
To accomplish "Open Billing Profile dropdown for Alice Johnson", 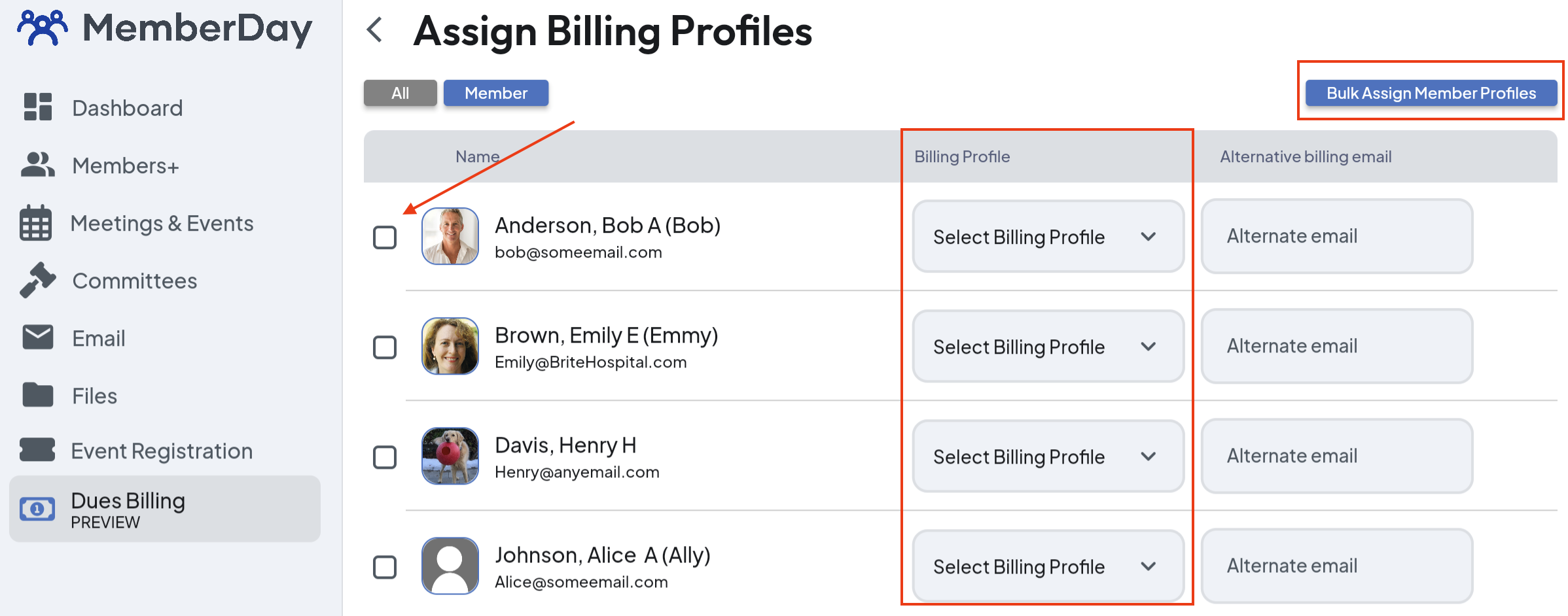I will click(x=1047, y=566).
